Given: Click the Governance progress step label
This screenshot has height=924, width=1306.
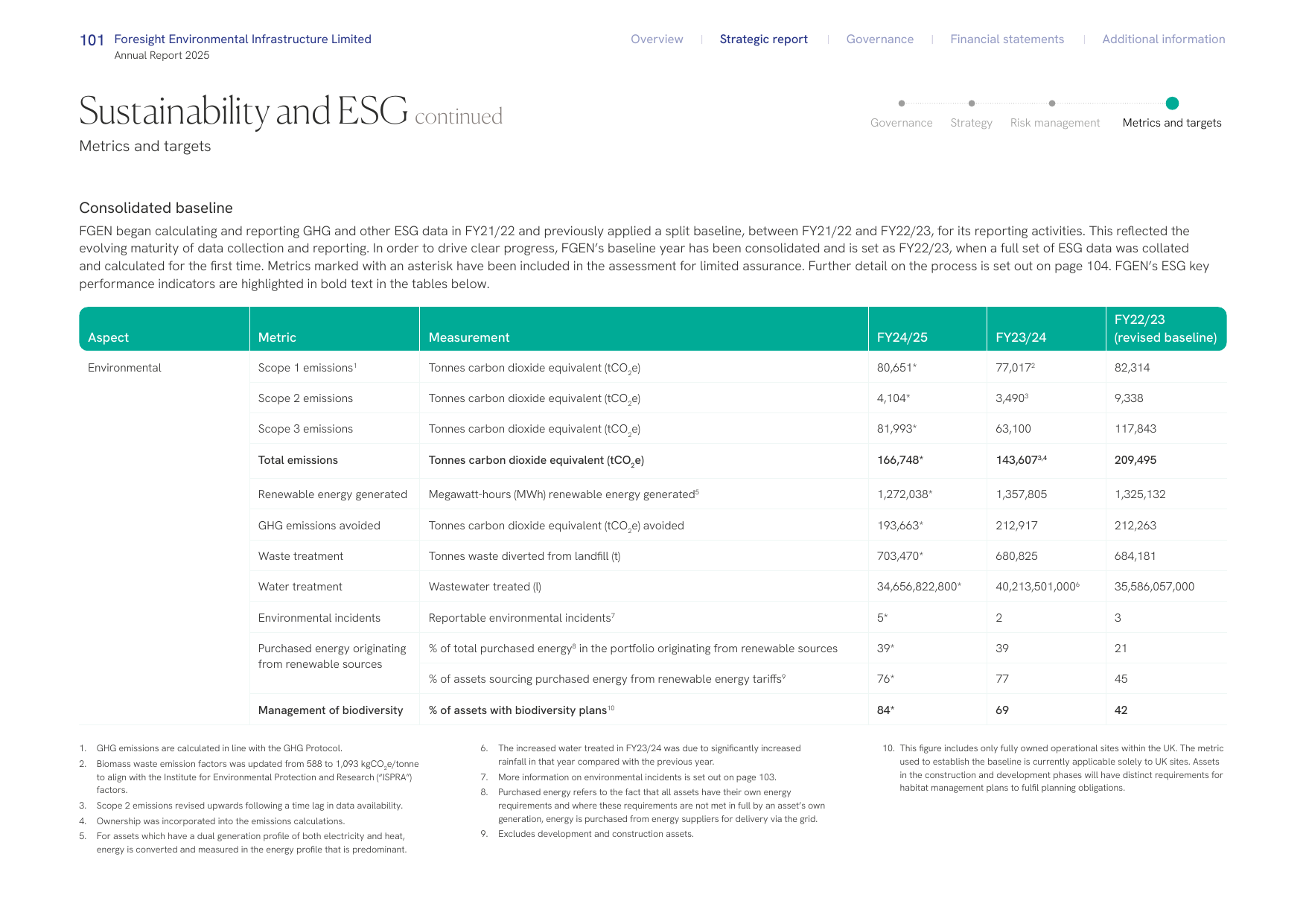Looking at the screenshot, I should [x=901, y=123].
